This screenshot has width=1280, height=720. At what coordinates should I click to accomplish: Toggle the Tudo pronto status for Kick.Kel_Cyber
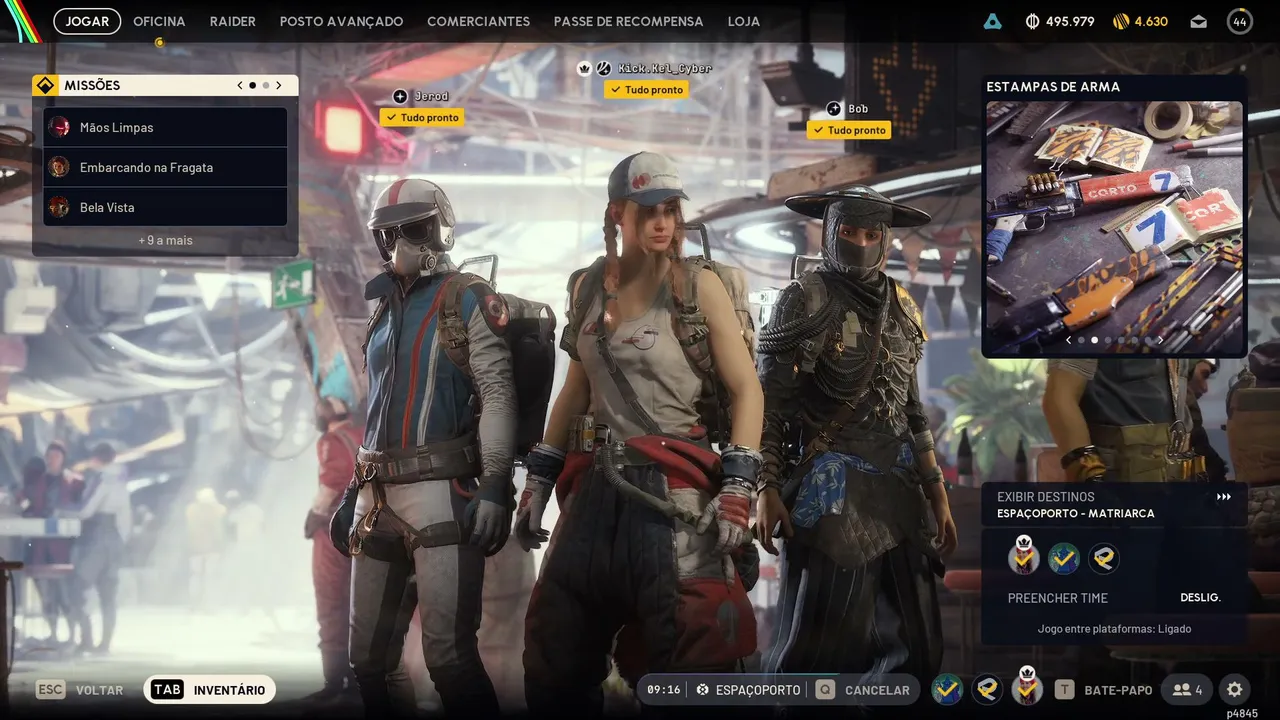646,90
